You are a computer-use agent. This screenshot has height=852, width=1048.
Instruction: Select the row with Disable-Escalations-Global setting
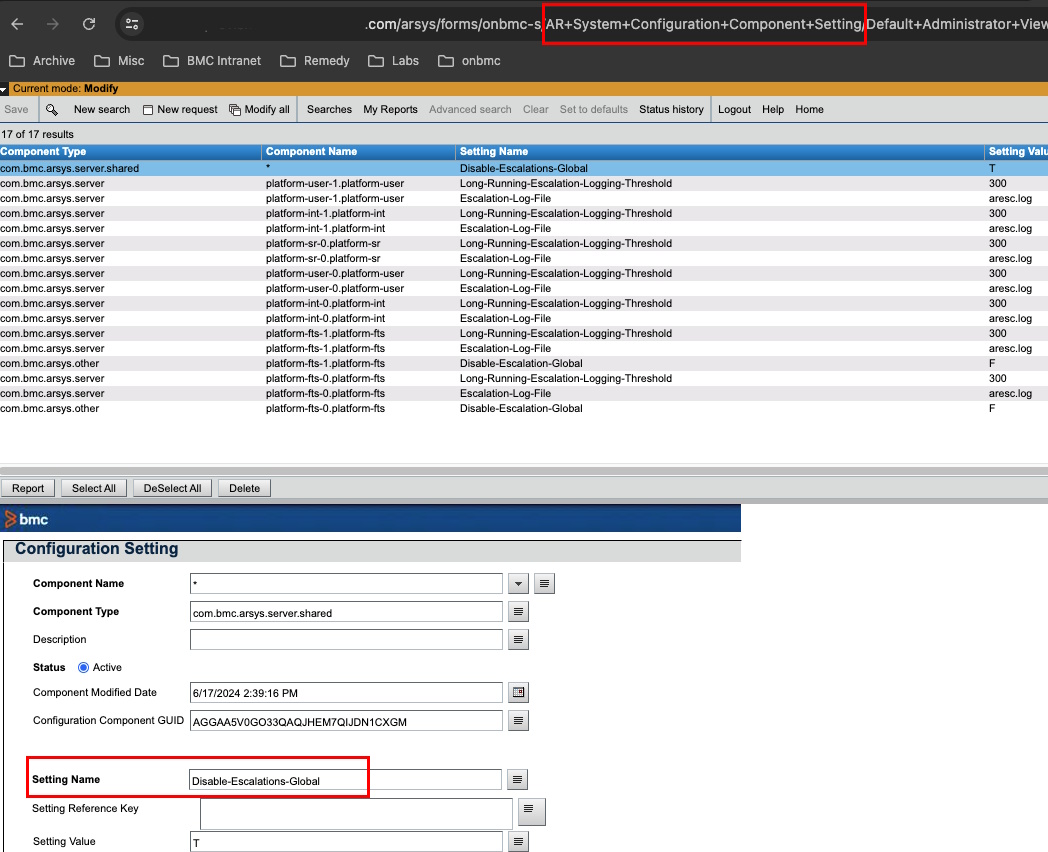click(x=524, y=168)
